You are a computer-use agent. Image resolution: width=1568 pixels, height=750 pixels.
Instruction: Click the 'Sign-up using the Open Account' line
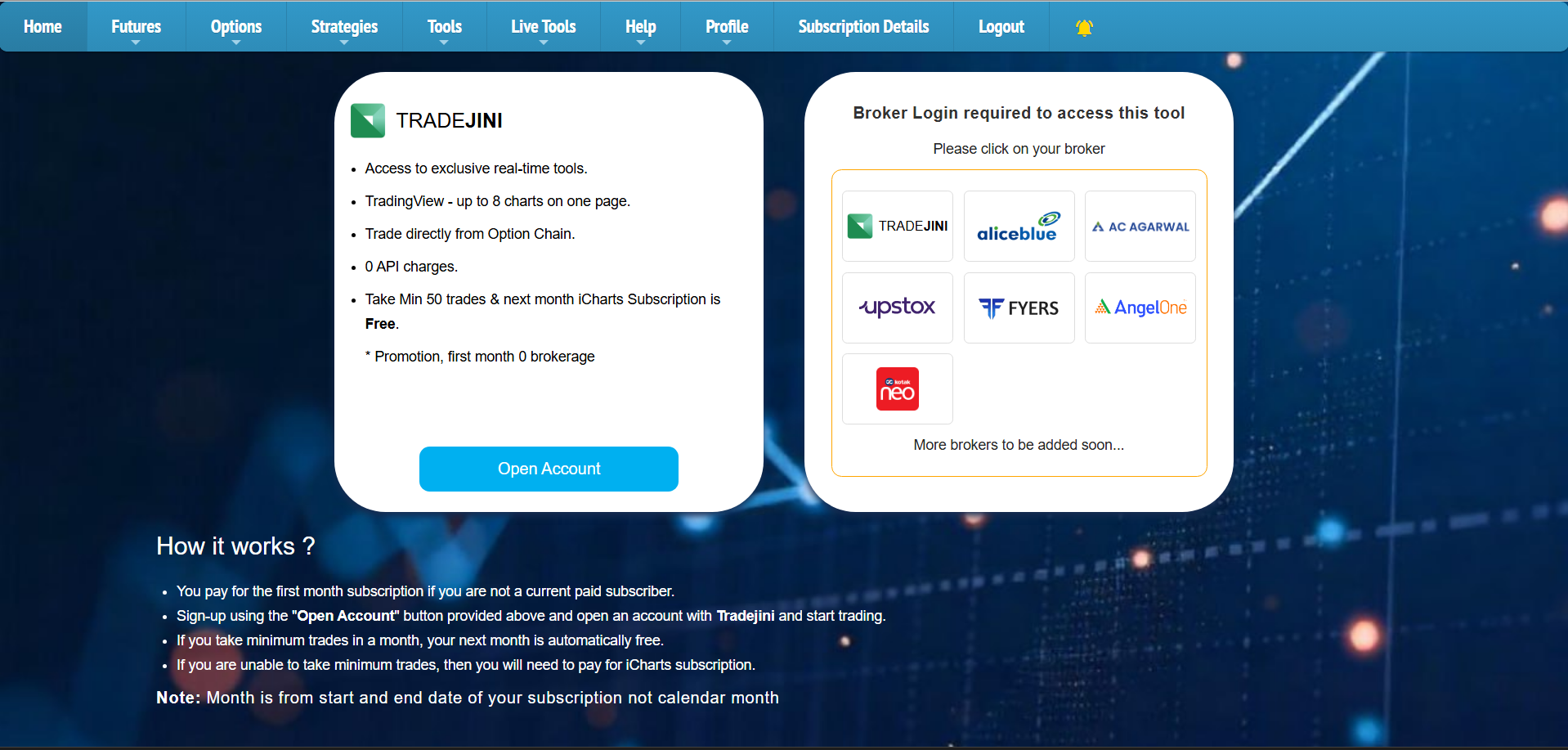pos(531,616)
